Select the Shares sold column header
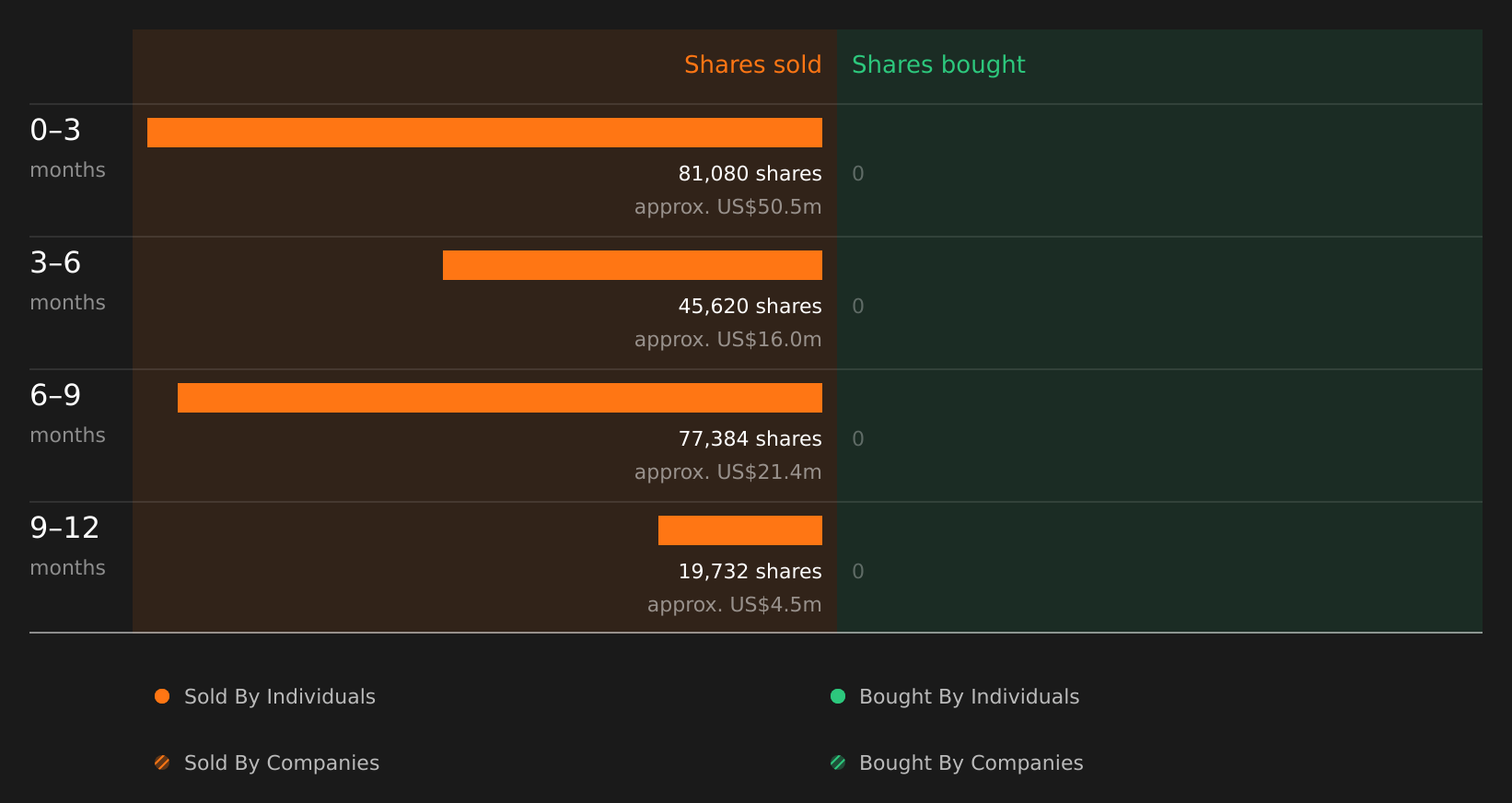1512x803 pixels. [x=752, y=64]
